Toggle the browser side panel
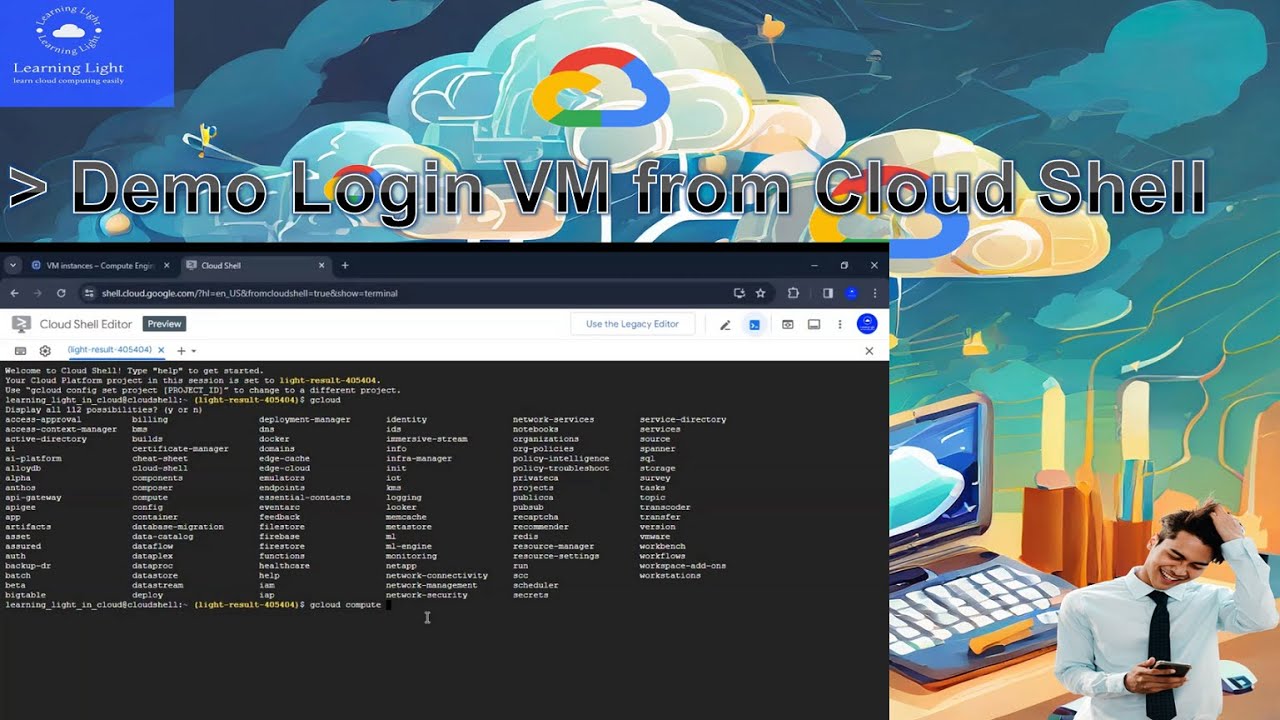1280x720 pixels. click(828, 293)
